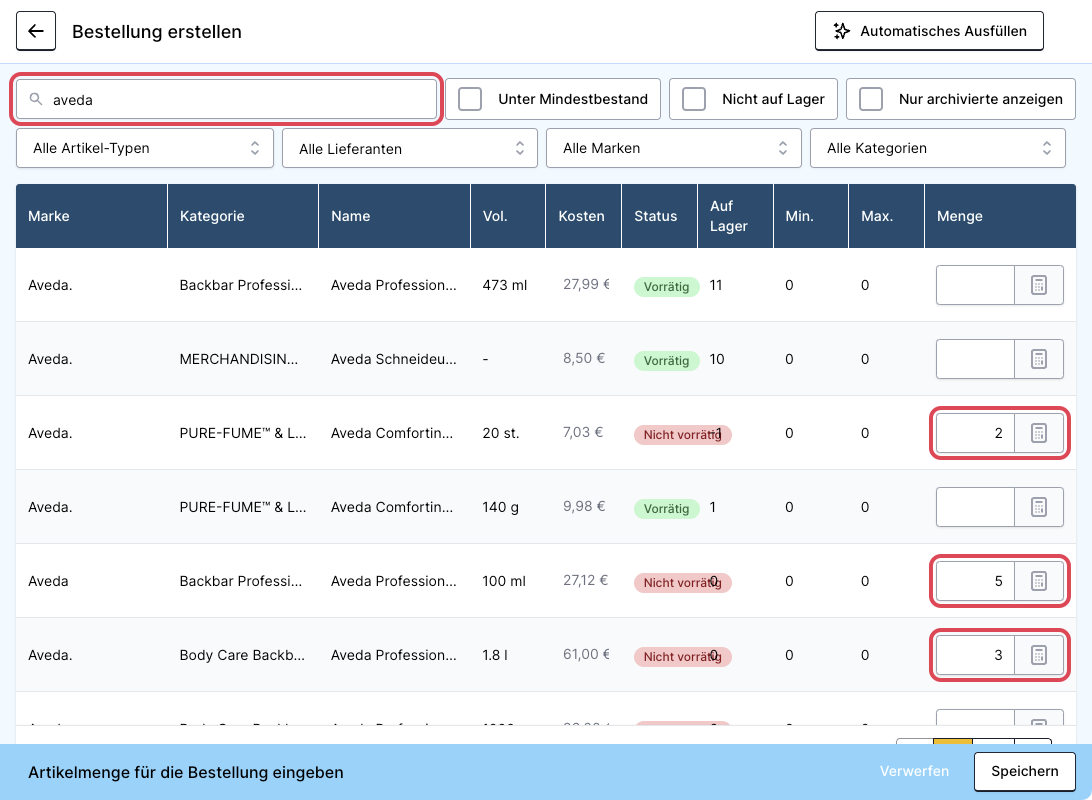Click the Max. column header
This screenshot has height=800, width=1092.
887,216
